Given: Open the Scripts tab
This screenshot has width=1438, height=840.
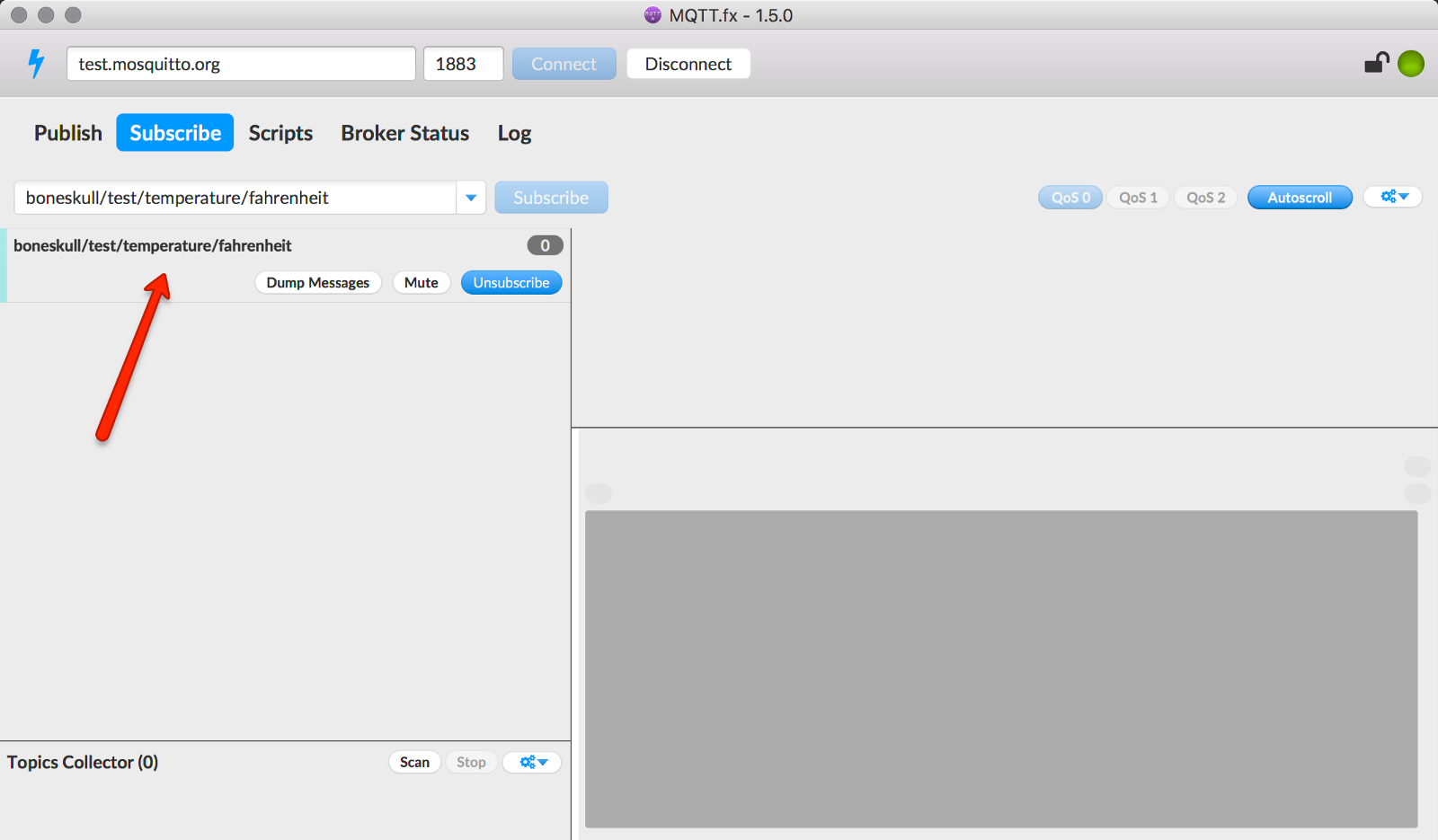Looking at the screenshot, I should pyautogui.click(x=280, y=133).
